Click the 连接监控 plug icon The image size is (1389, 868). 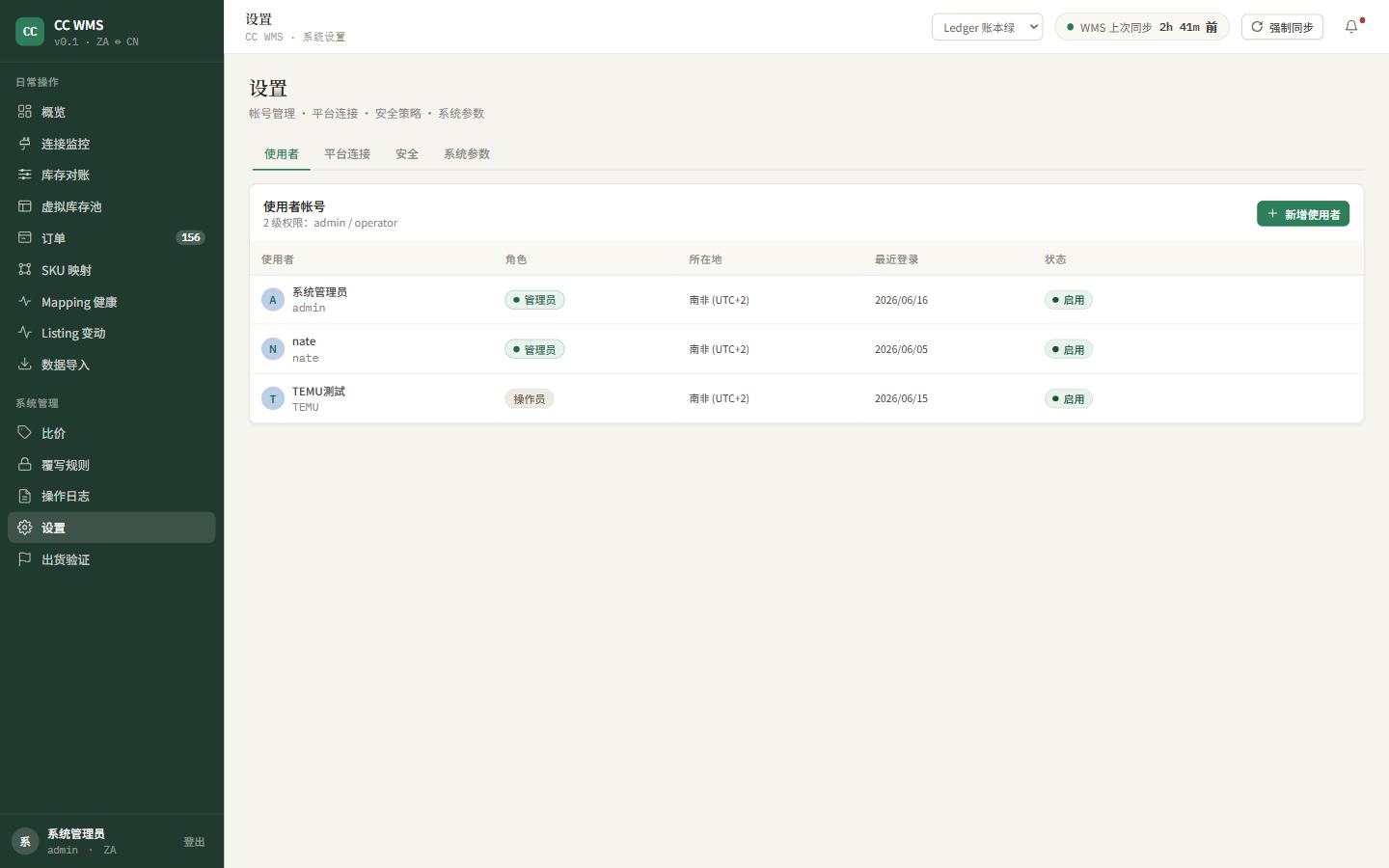(25, 144)
